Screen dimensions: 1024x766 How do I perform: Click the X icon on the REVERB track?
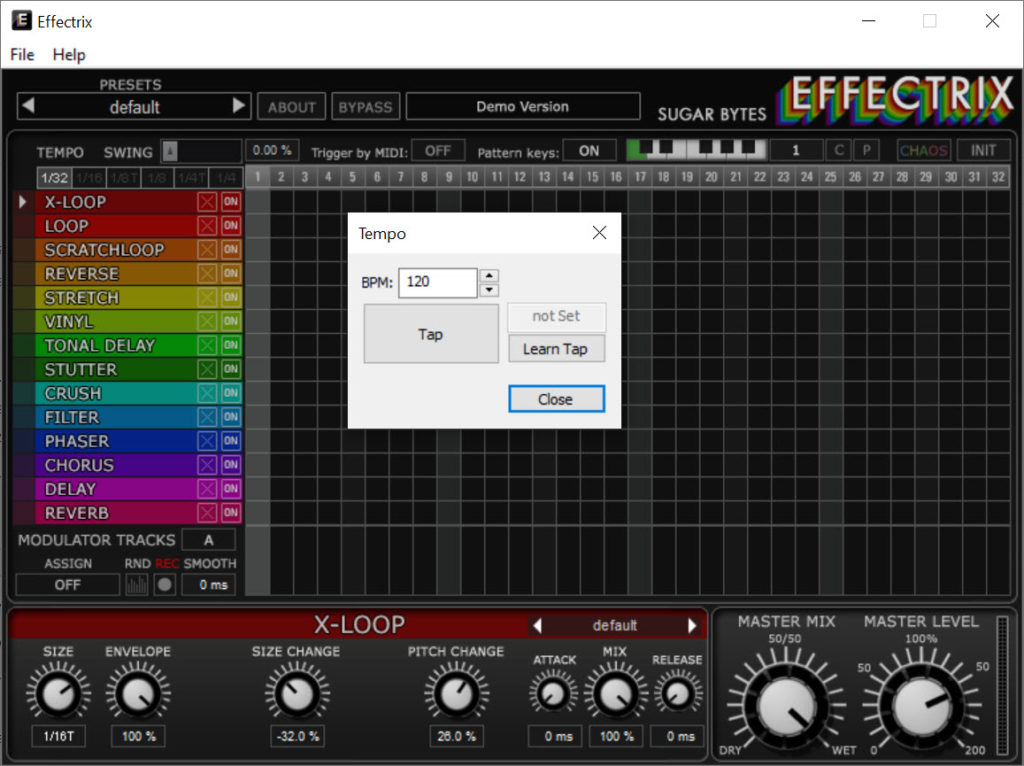[207, 513]
